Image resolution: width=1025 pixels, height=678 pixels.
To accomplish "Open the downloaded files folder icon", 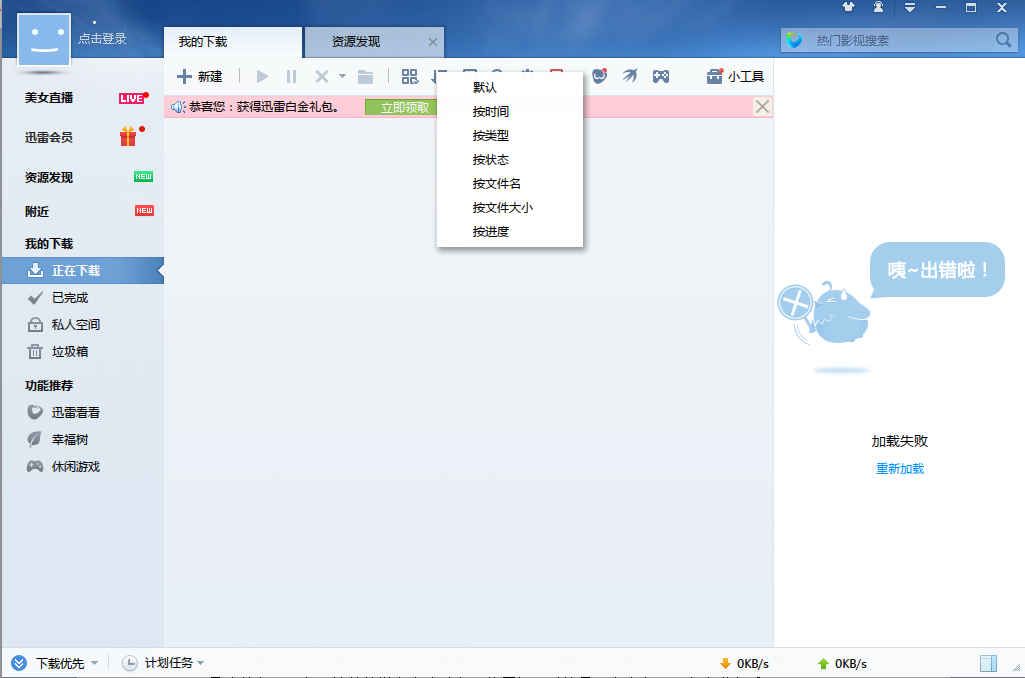I will [365, 76].
